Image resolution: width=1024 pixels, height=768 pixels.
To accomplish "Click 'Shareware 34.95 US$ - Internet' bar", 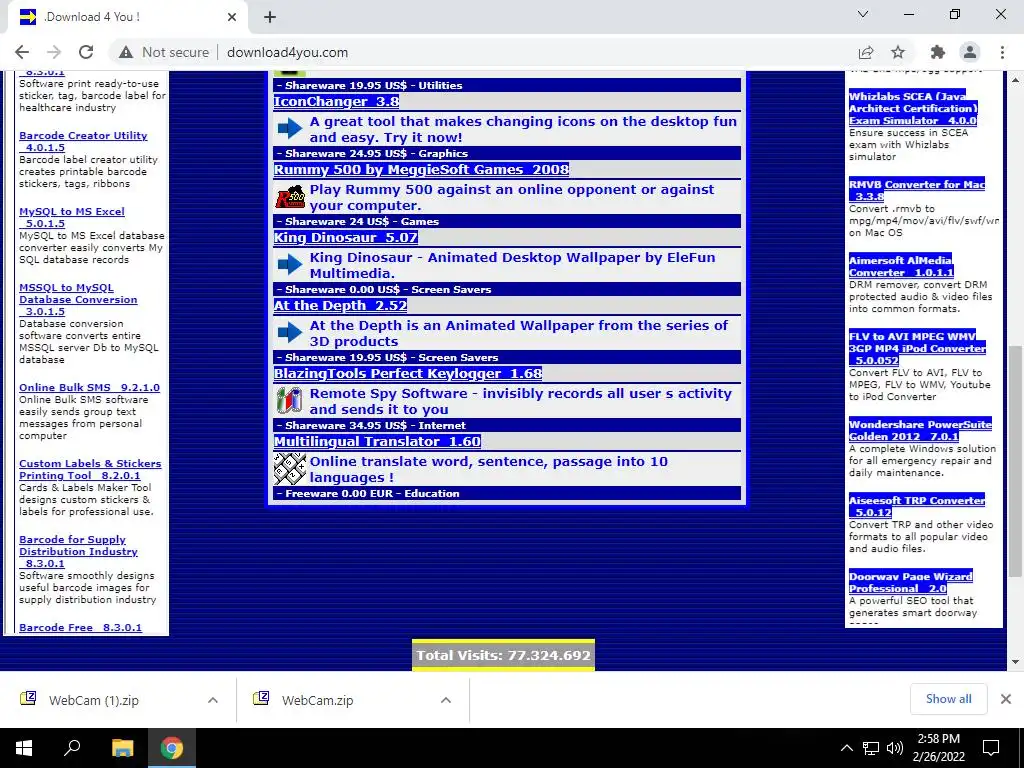I will [507, 425].
